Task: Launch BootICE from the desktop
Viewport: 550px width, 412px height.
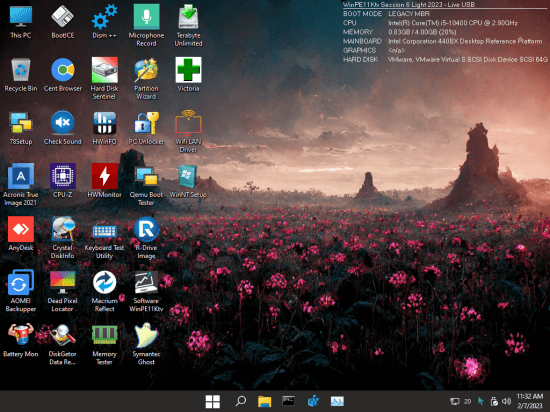Action: coord(62,22)
